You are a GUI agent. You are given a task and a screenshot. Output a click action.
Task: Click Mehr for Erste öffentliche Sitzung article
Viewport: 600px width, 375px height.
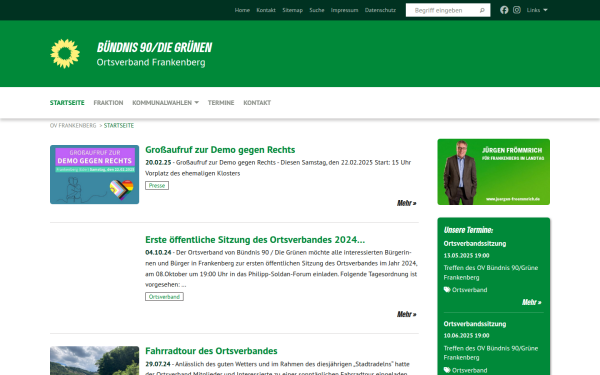407,314
